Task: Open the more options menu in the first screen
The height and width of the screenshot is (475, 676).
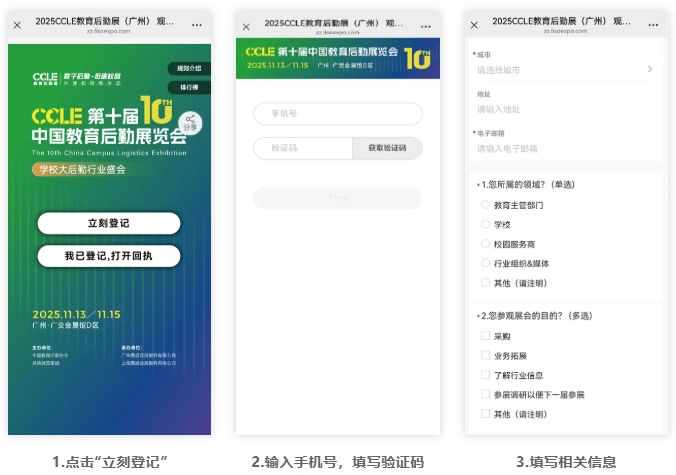Action: click(x=197, y=25)
